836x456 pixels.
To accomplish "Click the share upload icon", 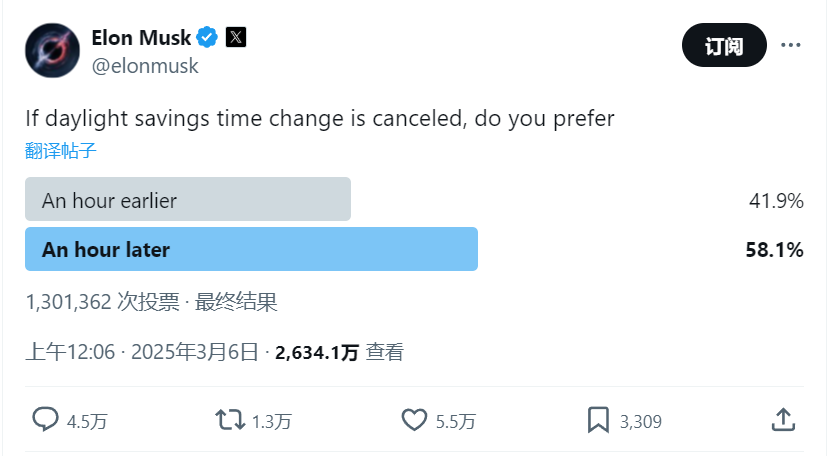I will tap(784, 420).
